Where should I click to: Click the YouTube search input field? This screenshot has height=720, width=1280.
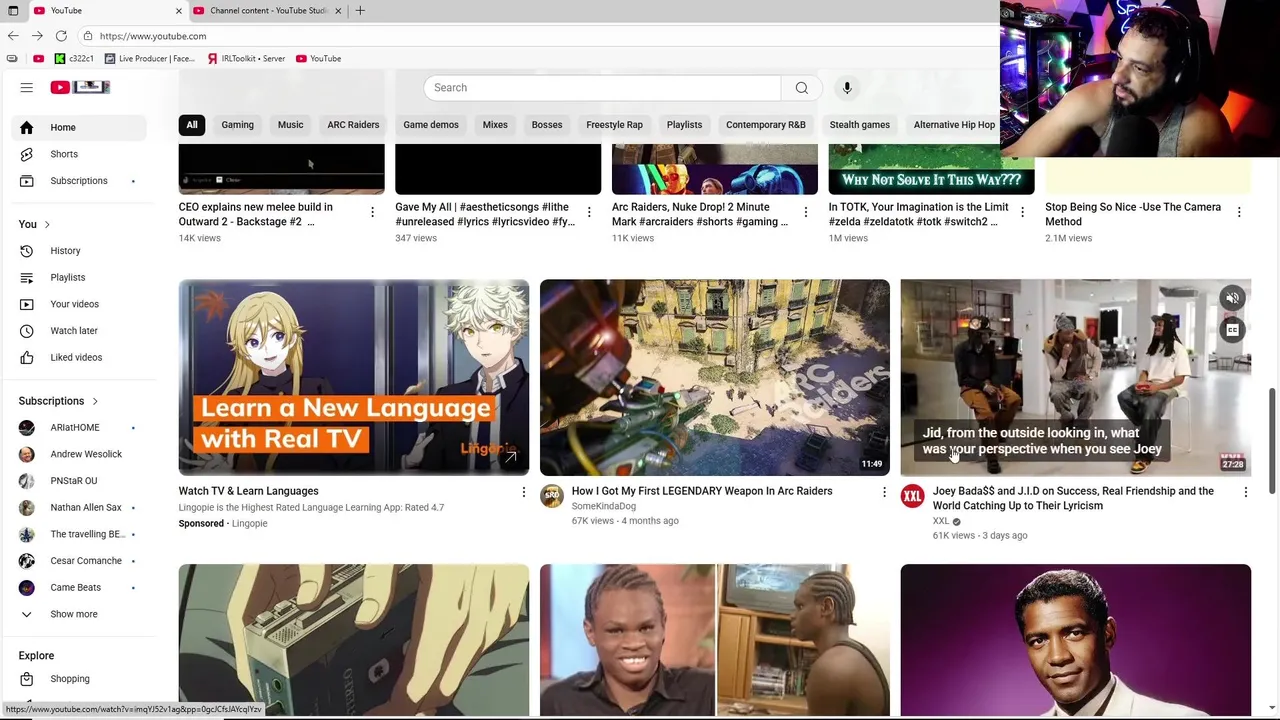pos(602,88)
